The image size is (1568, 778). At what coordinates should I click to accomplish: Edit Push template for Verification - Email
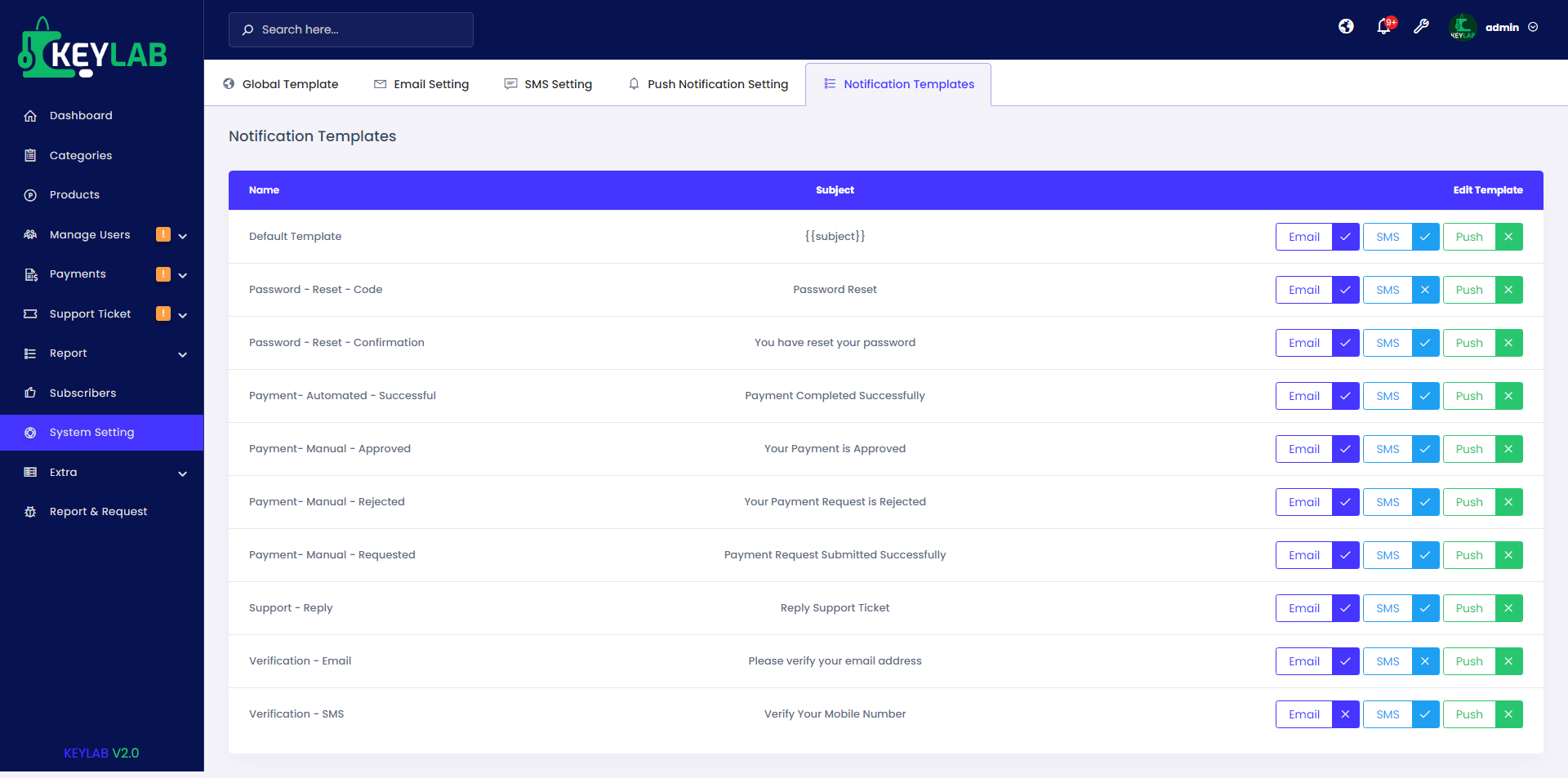1469,661
